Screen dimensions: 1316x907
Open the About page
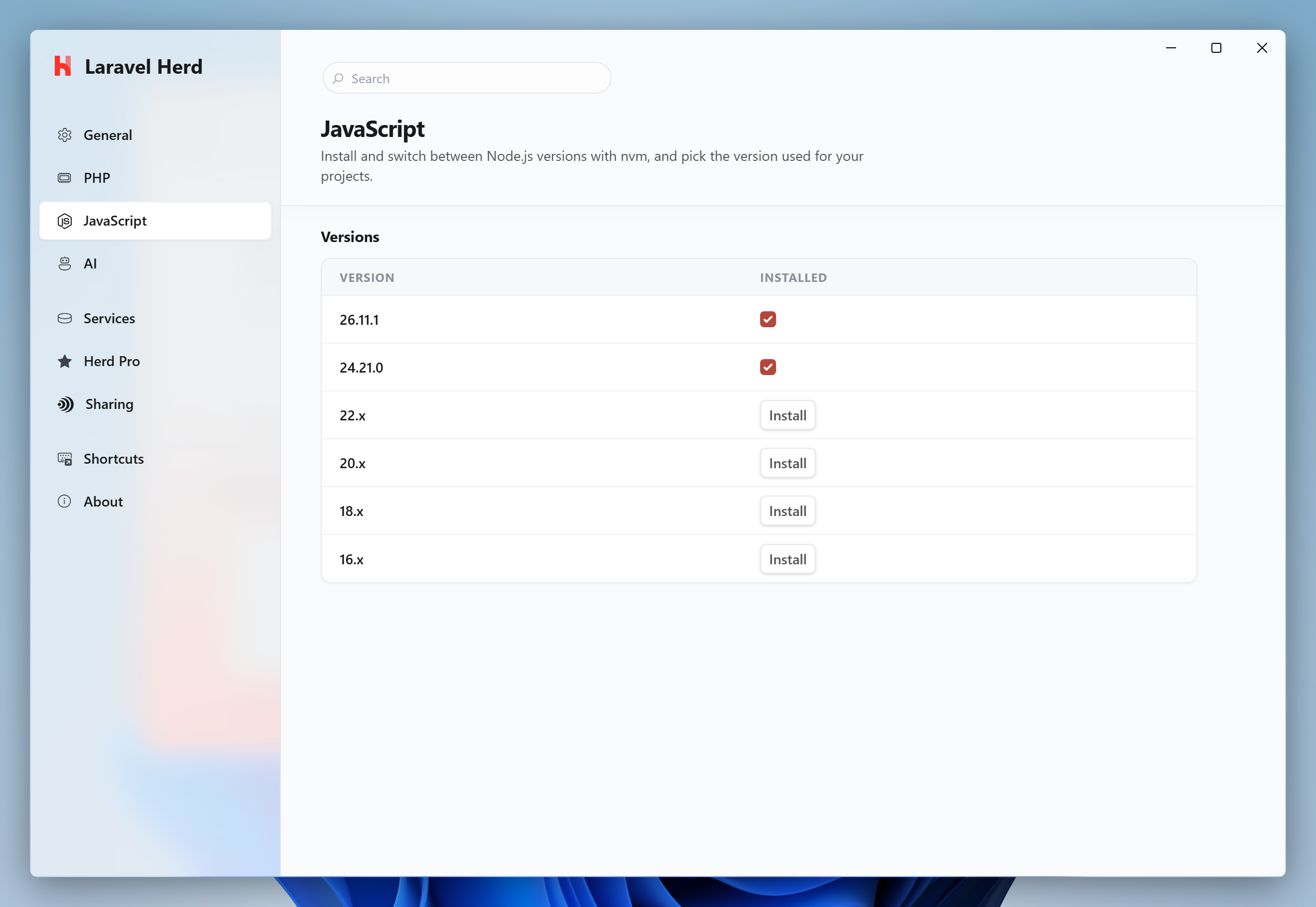155,501
